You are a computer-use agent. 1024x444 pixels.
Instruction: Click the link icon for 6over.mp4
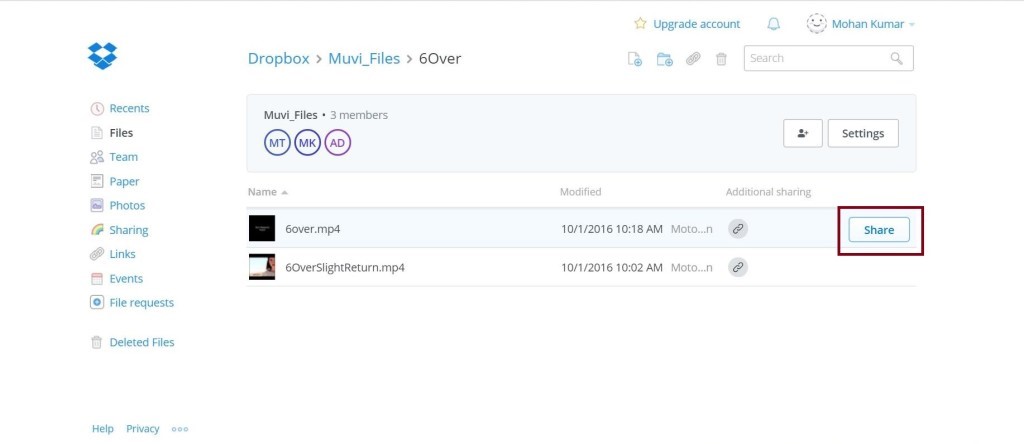[x=738, y=229]
